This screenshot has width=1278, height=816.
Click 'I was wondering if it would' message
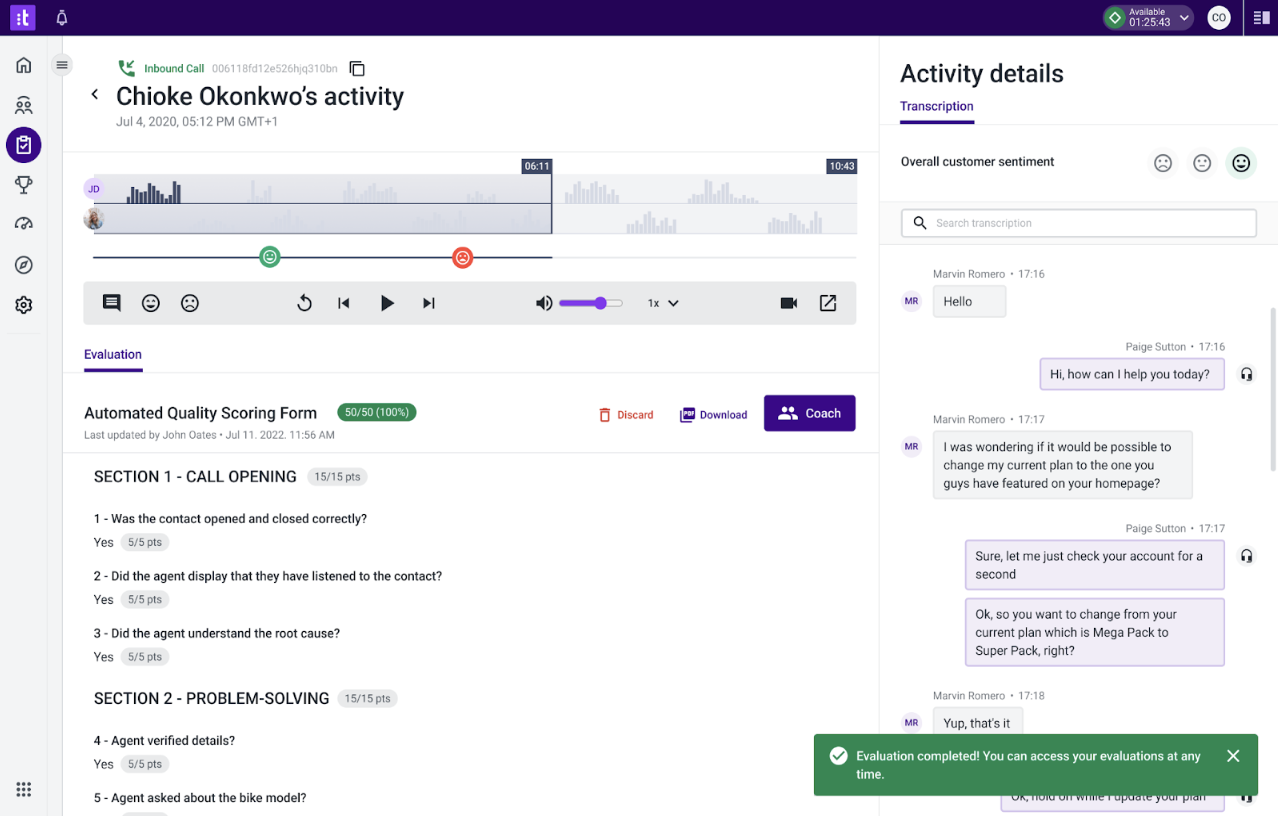(x=1062, y=465)
